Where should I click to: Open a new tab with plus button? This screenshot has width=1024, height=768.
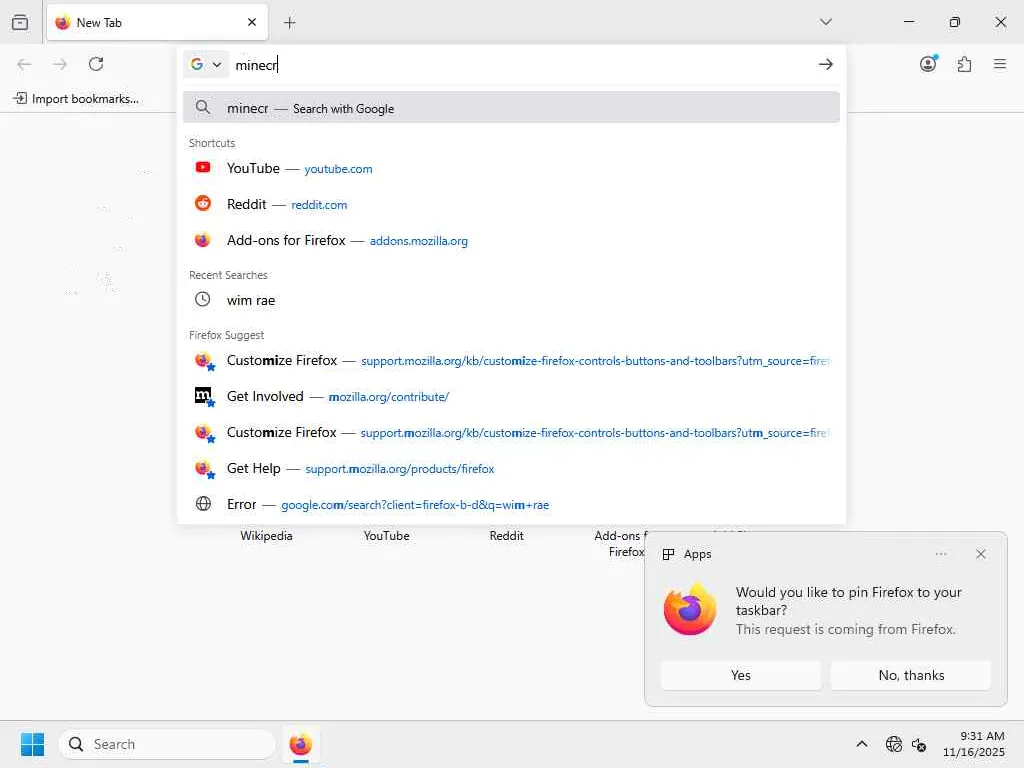point(290,23)
